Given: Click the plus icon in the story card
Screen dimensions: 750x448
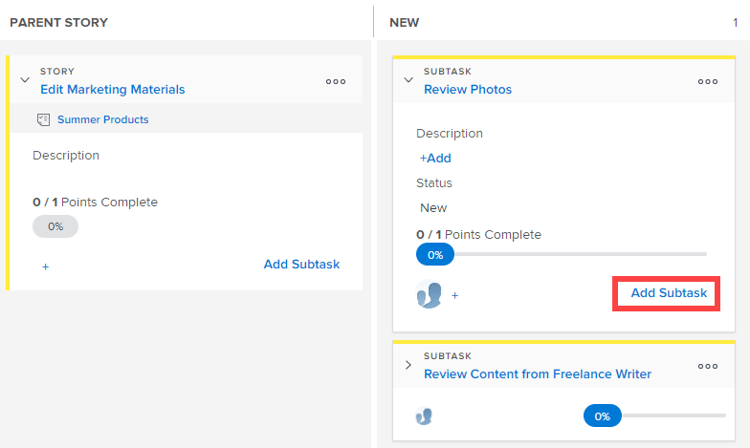Looking at the screenshot, I should click(46, 267).
